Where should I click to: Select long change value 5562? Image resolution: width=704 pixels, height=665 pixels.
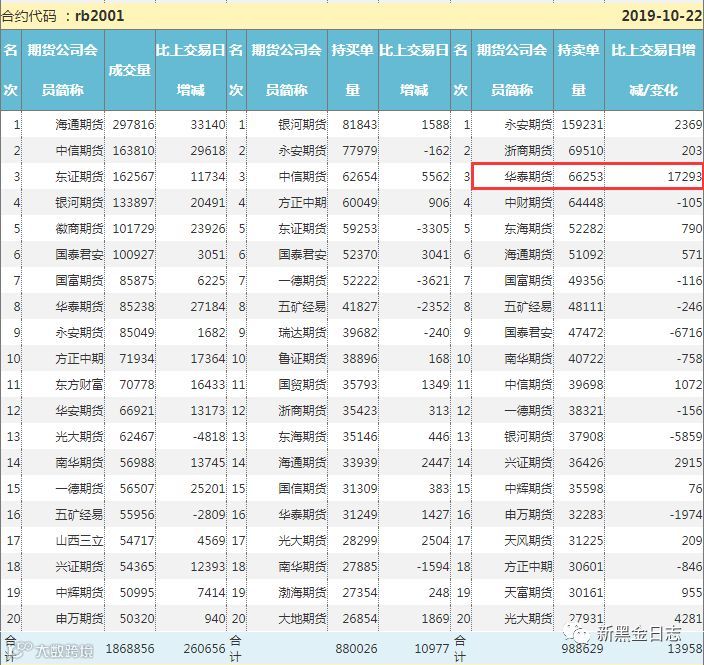(x=435, y=176)
